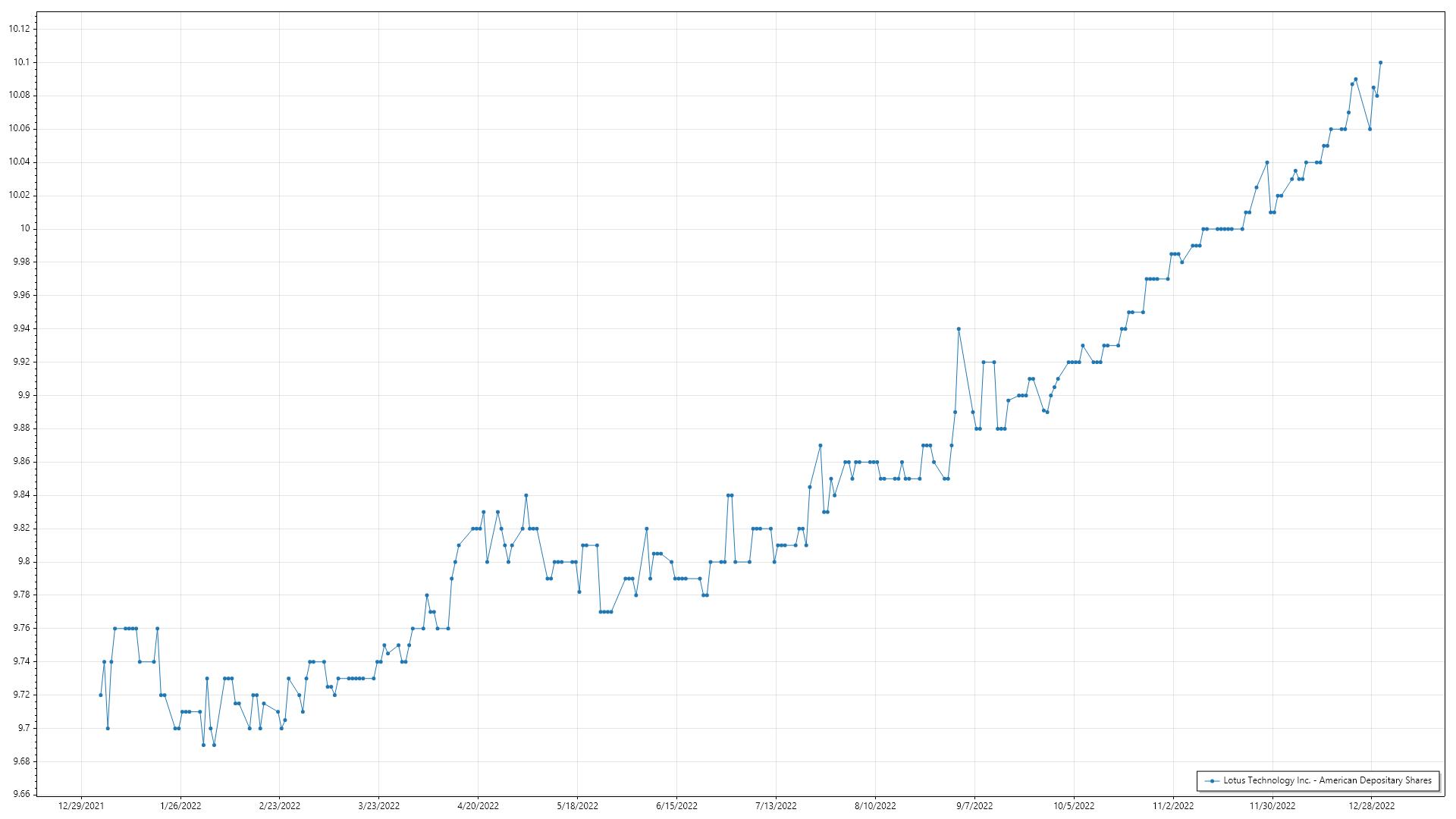The width and height of the screenshot is (1456, 819).
Task: Select the 1/26/2022 x-axis date label
Action: point(180,806)
